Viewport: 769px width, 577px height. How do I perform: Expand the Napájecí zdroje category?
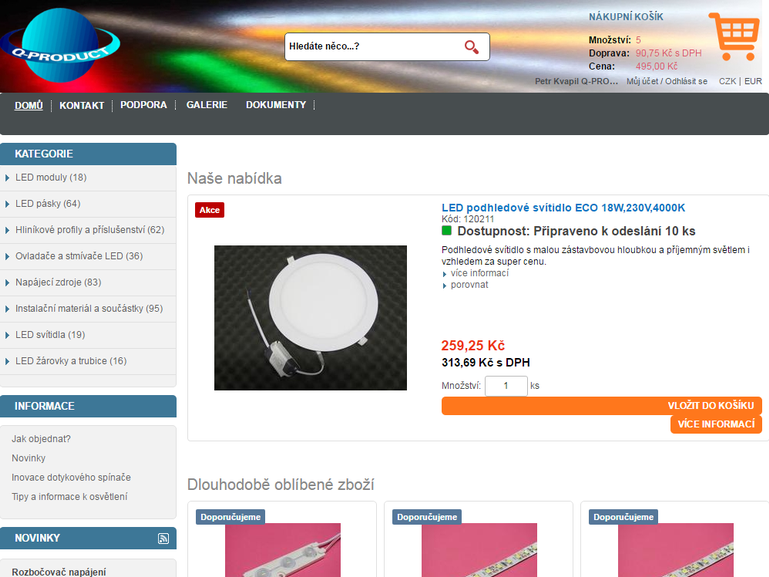58,282
